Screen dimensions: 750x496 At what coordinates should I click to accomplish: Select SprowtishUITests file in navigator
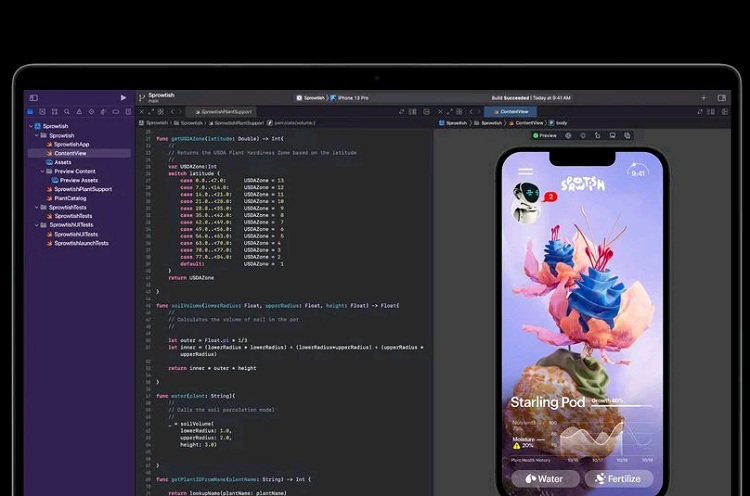click(x=72, y=234)
